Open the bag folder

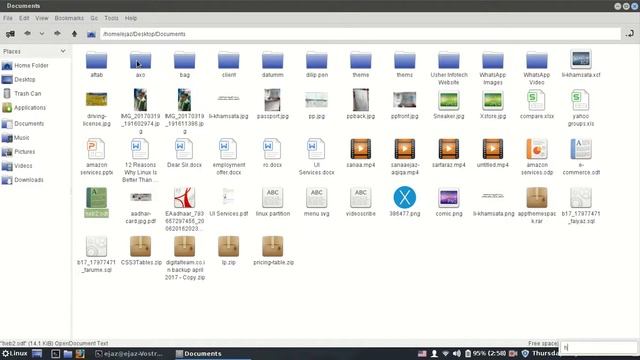184,64
